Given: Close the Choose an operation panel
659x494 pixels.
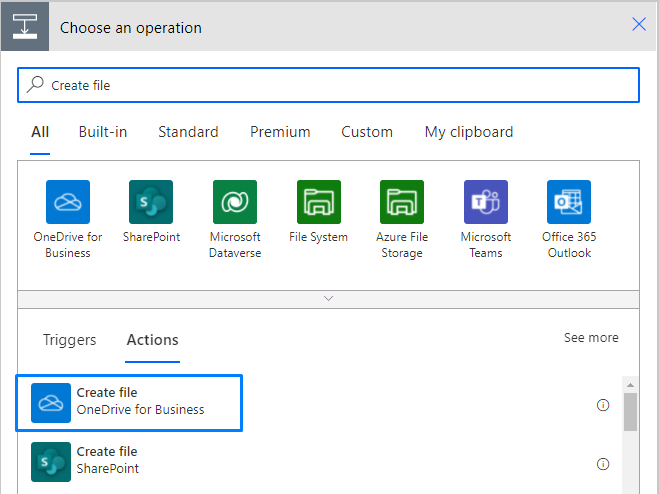Looking at the screenshot, I should point(639,24).
